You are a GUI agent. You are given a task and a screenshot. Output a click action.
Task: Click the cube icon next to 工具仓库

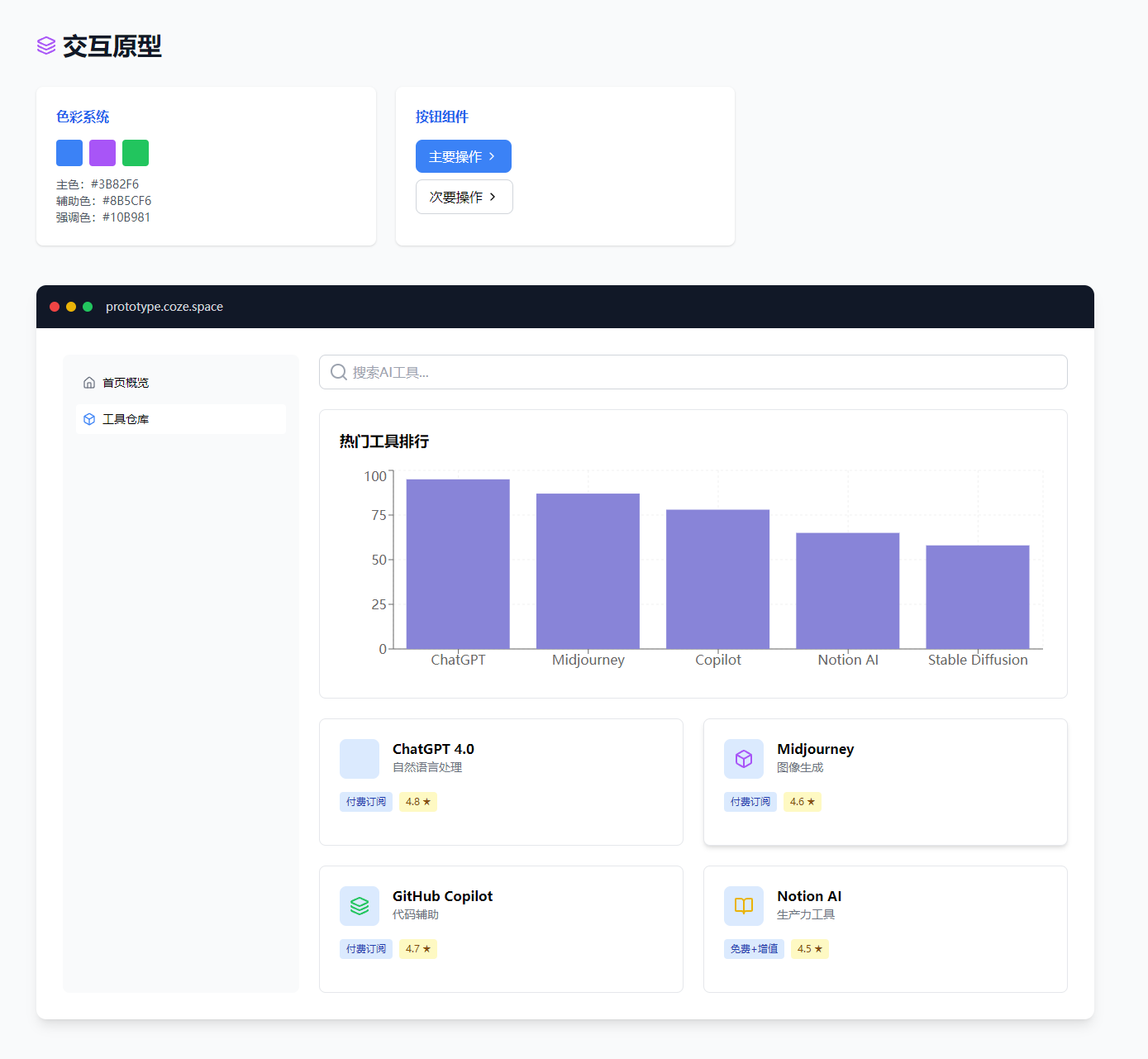[x=89, y=419]
